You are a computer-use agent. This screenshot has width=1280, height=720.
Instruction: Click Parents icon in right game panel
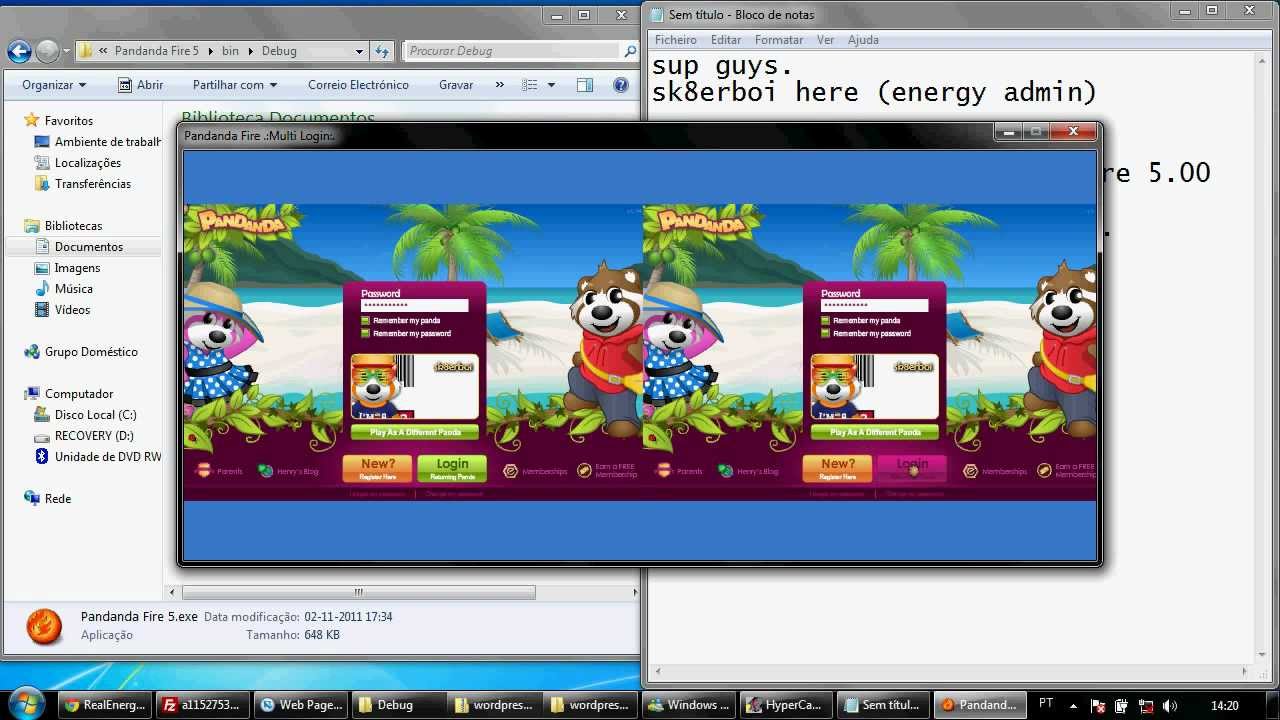point(665,470)
